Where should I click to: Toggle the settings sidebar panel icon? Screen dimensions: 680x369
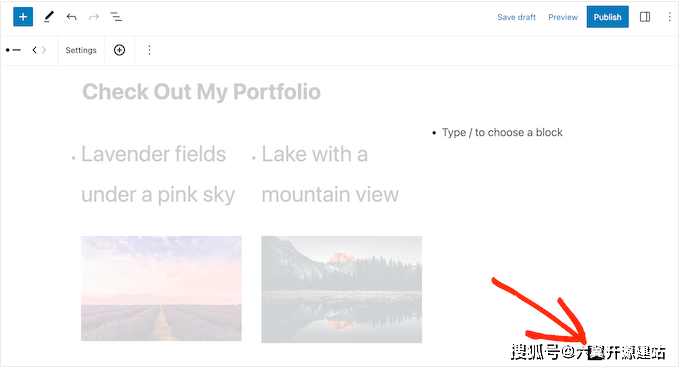645,17
